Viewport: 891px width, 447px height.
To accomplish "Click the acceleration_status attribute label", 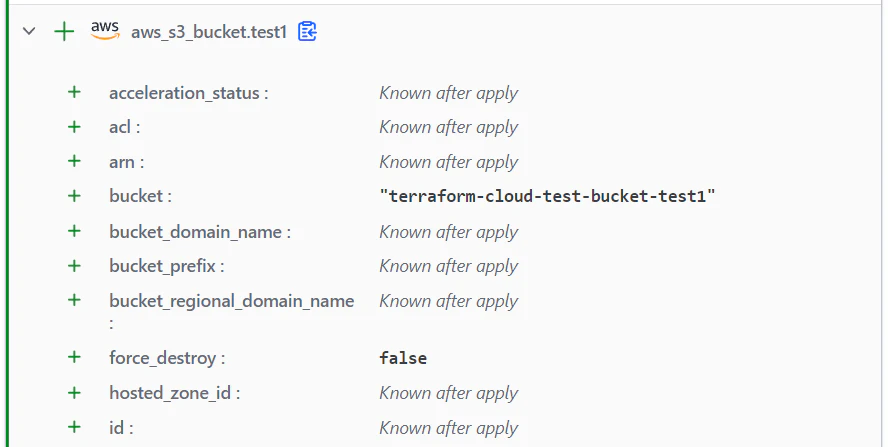I will (189, 93).
